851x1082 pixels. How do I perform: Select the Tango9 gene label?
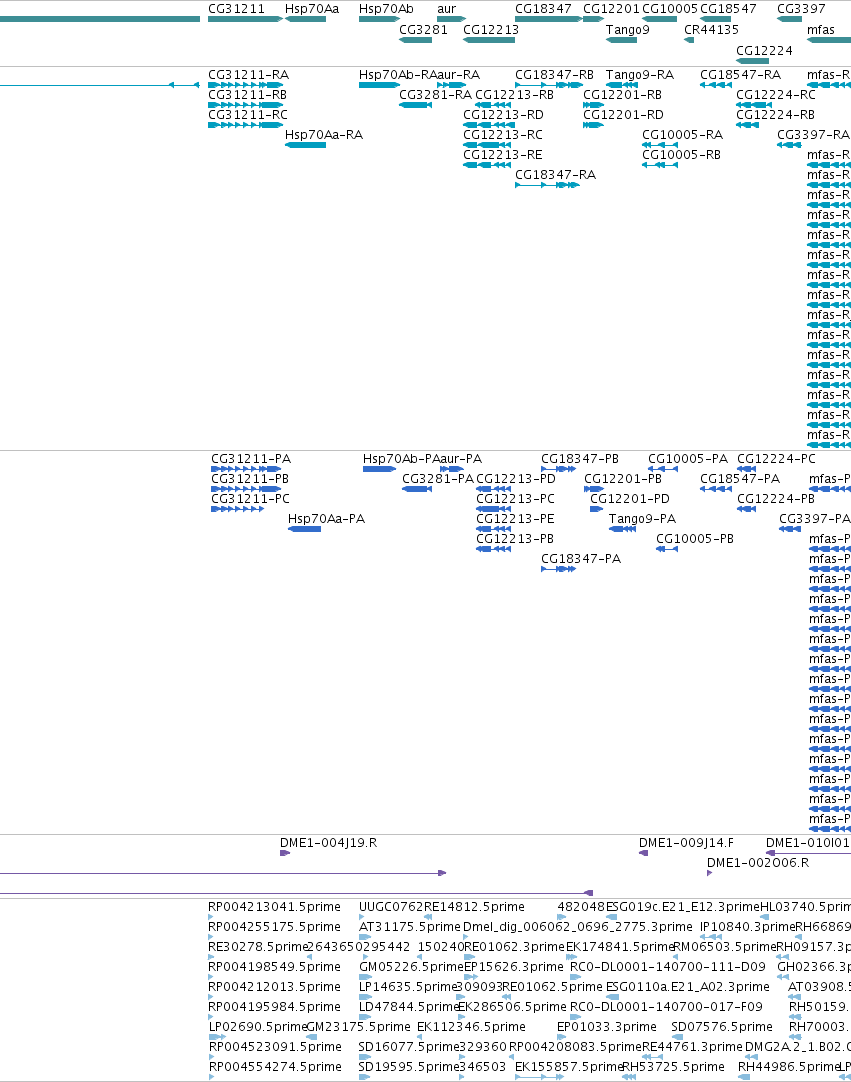627,30
